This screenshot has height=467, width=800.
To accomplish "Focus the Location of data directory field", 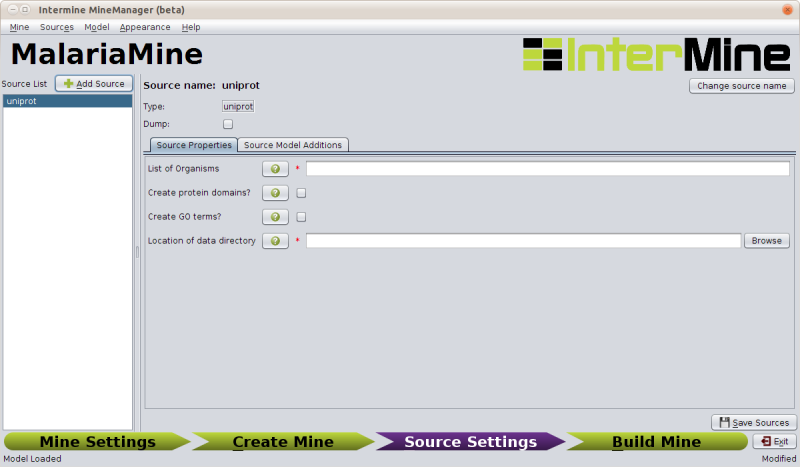I will click(523, 241).
